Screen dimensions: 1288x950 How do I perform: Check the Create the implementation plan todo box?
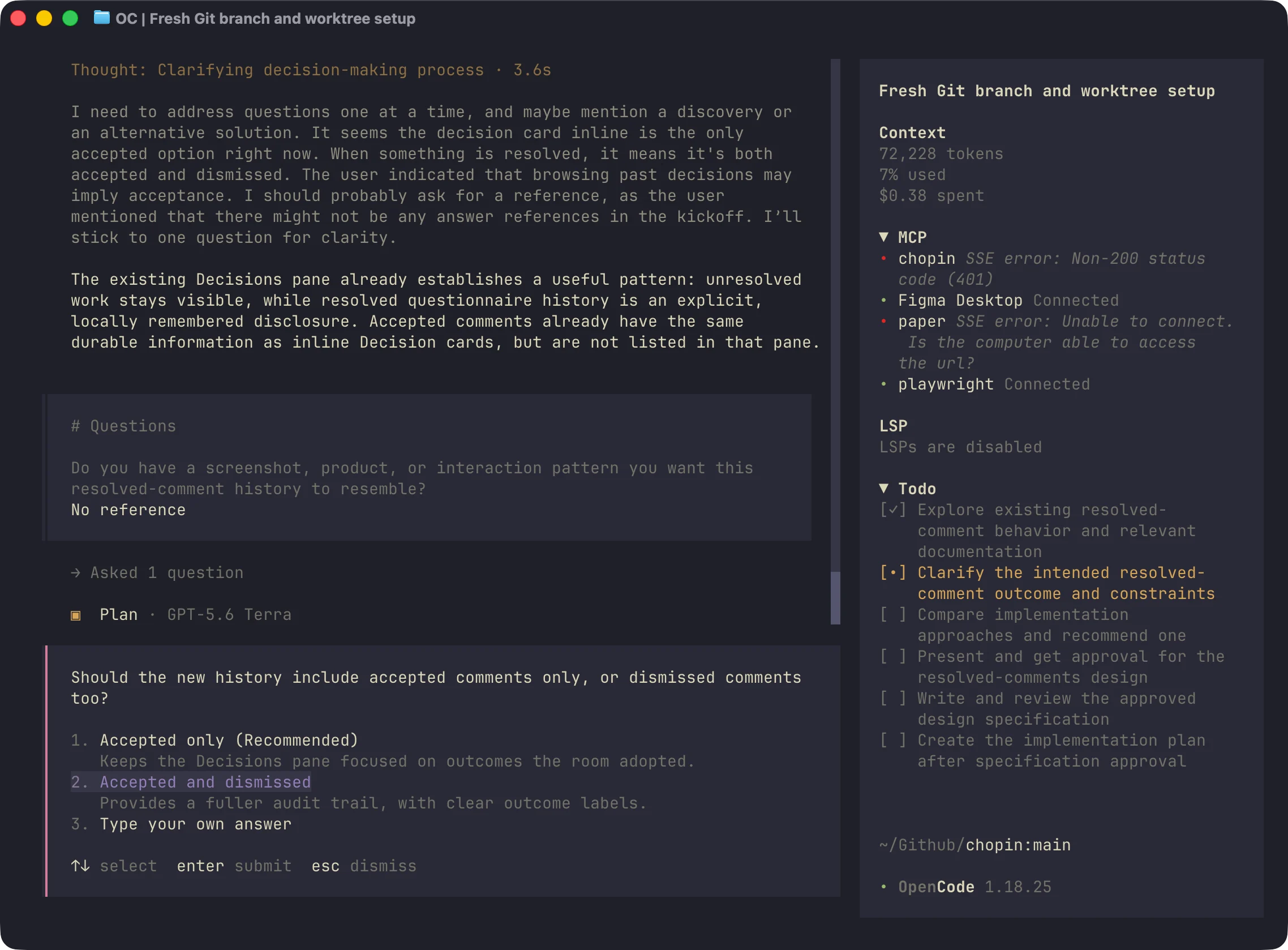[x=892, y=740]
